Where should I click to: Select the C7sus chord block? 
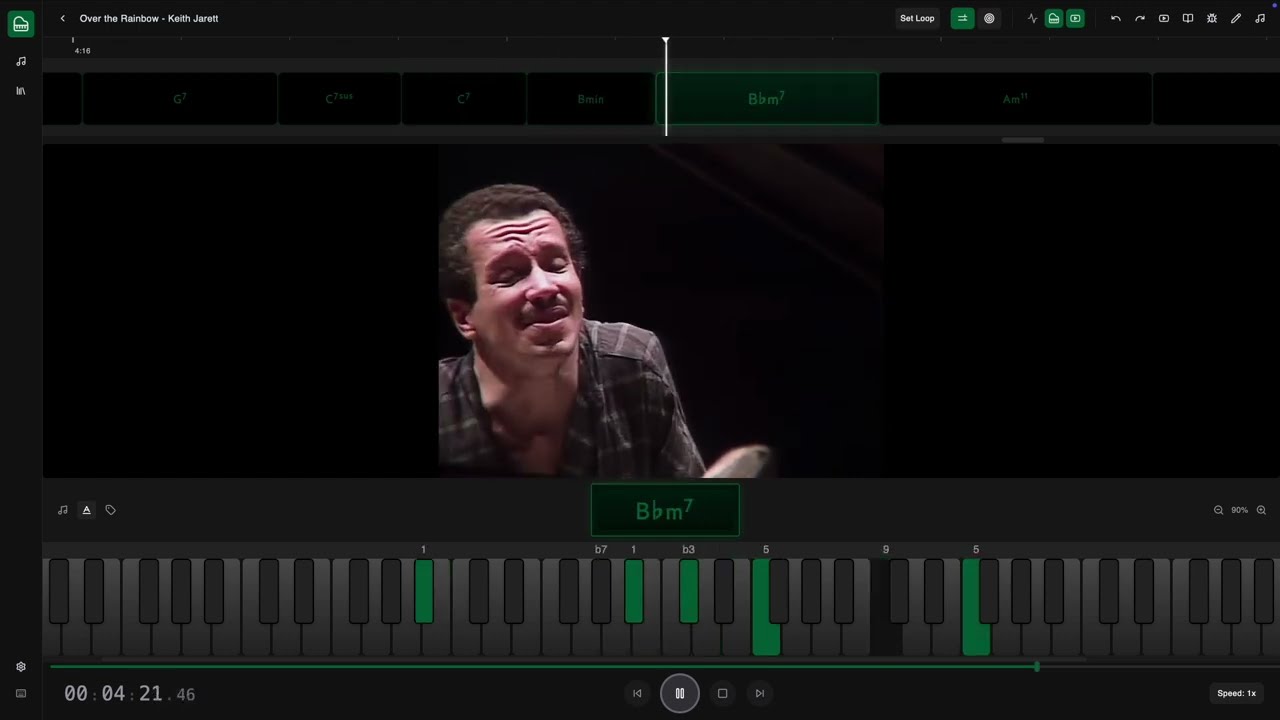[x=339, y=99]
